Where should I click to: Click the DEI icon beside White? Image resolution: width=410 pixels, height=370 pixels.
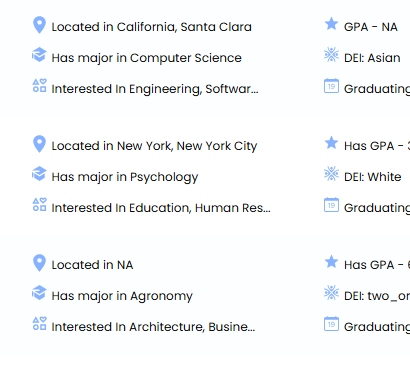(x=331, y=174)
